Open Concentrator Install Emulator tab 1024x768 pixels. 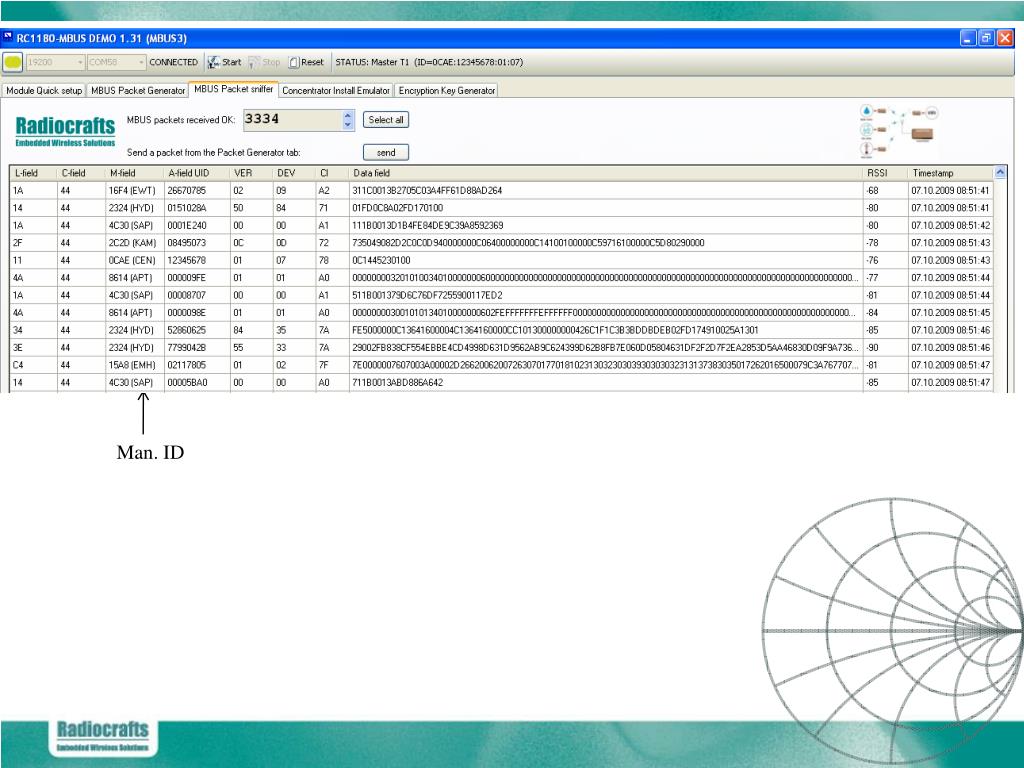pos(336,91)
